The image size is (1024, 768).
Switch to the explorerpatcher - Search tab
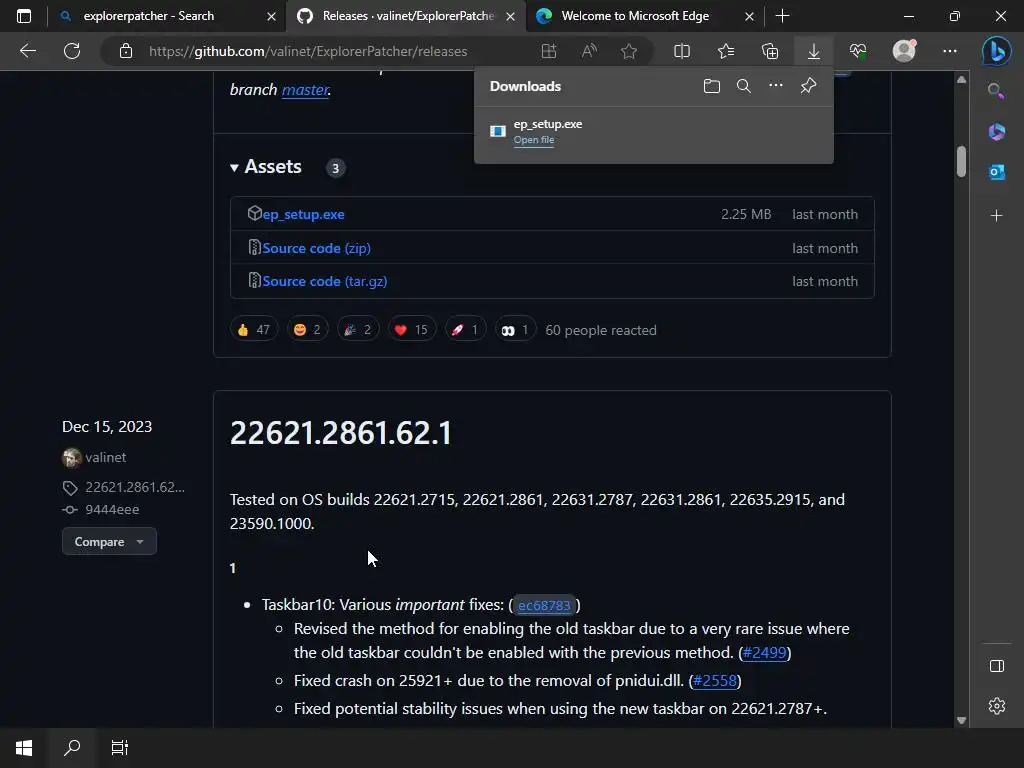tap(149, 16)
